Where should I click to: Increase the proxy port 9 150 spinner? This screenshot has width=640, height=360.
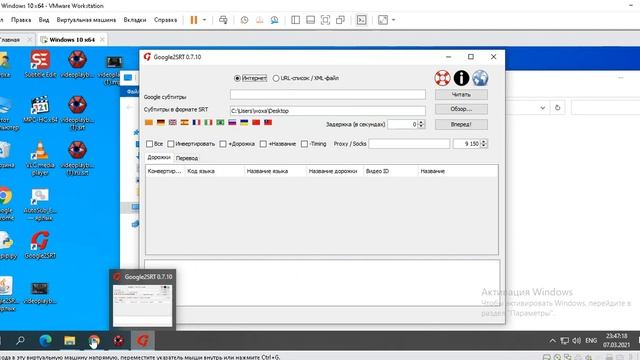(484, 141)
